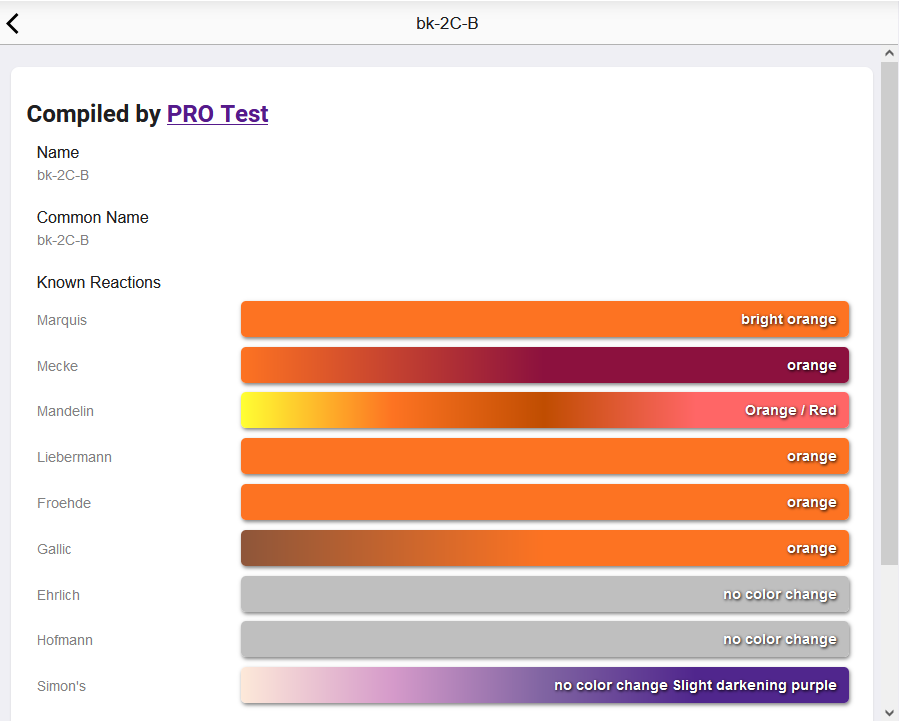Click the Froehde reagent label
Viewport: 899px width, 721px height.
pos(64,503)
